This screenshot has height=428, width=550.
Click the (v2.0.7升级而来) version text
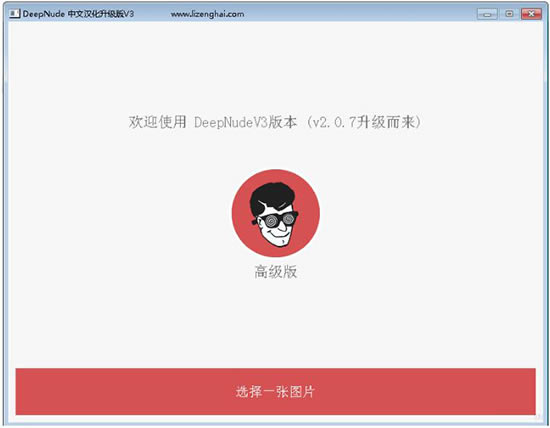[363, 122]
